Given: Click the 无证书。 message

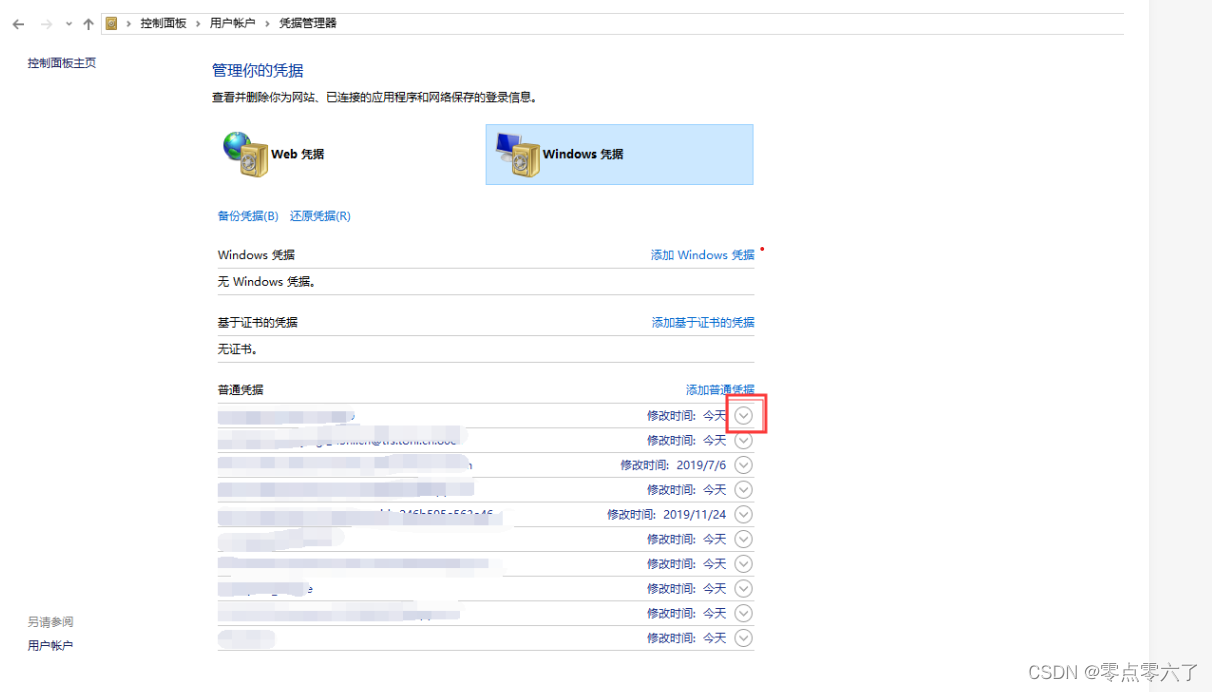Looking at the screenshot, I should pos(238,350).
